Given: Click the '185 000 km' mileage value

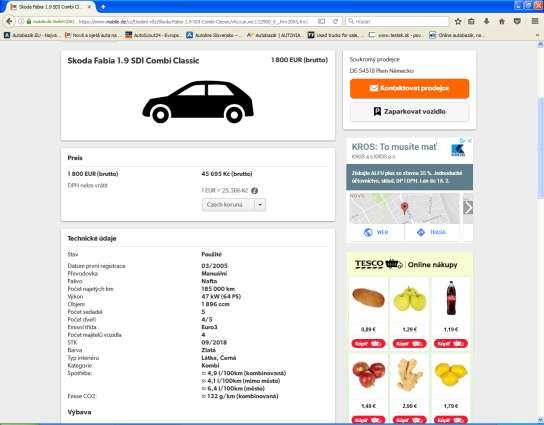Looking at the screenshot, I should [218, 289].
